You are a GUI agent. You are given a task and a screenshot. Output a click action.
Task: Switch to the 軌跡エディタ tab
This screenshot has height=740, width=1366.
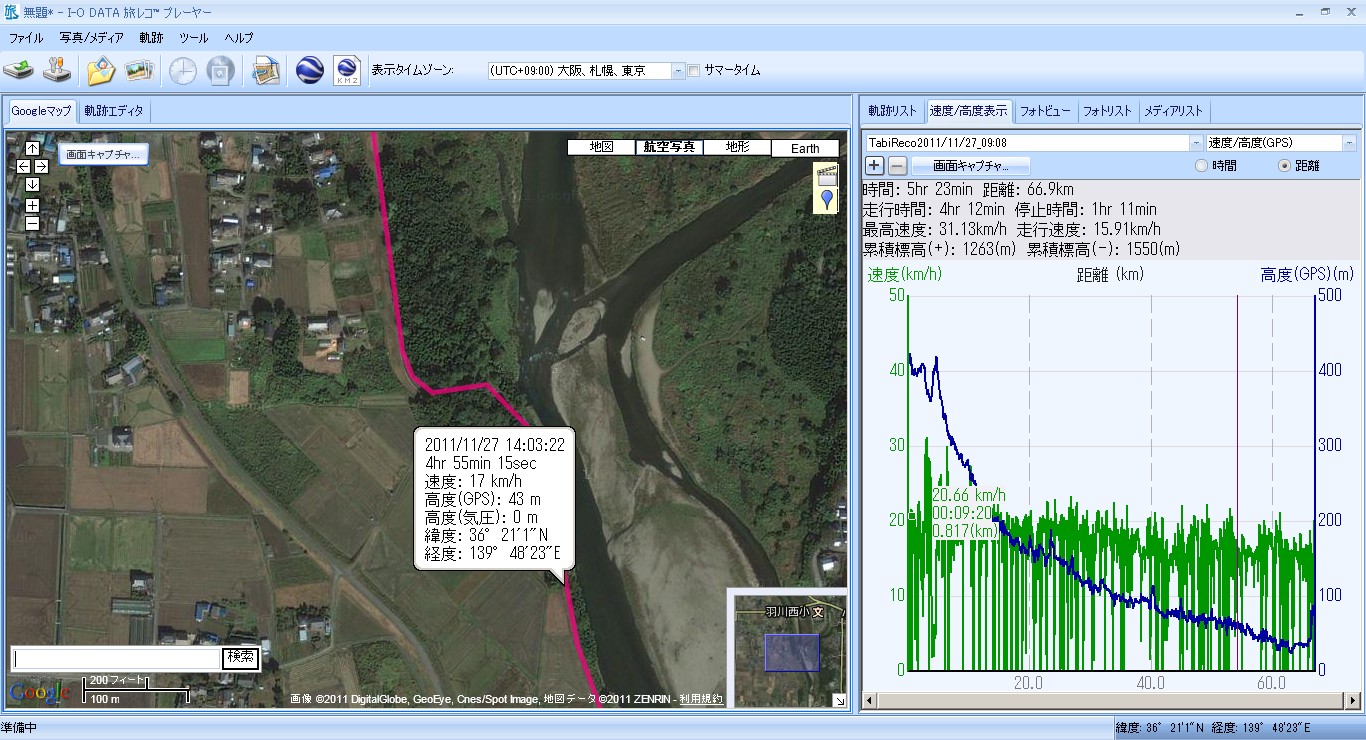114,111
